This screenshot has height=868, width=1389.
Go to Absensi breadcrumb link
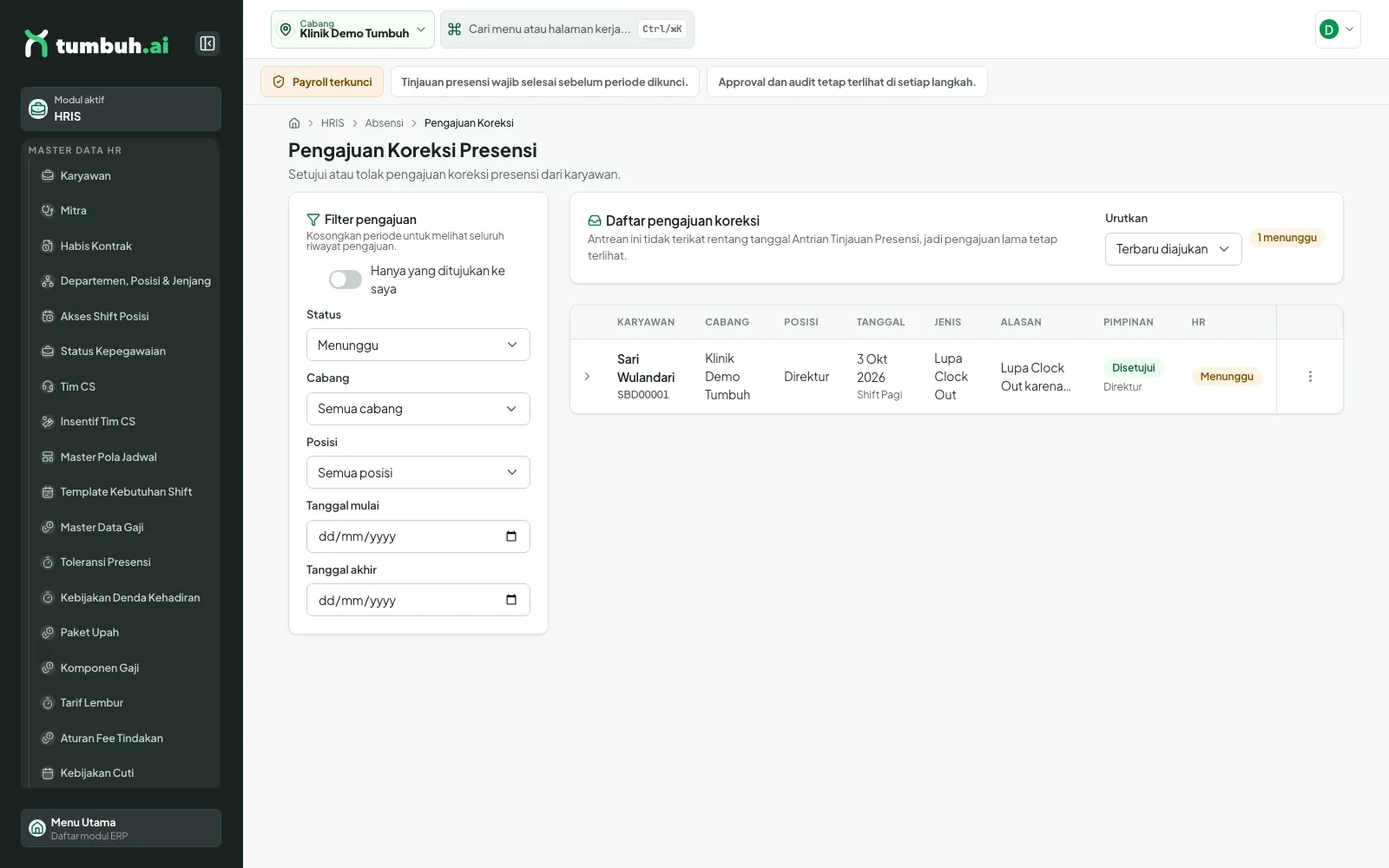pos(384,123)
